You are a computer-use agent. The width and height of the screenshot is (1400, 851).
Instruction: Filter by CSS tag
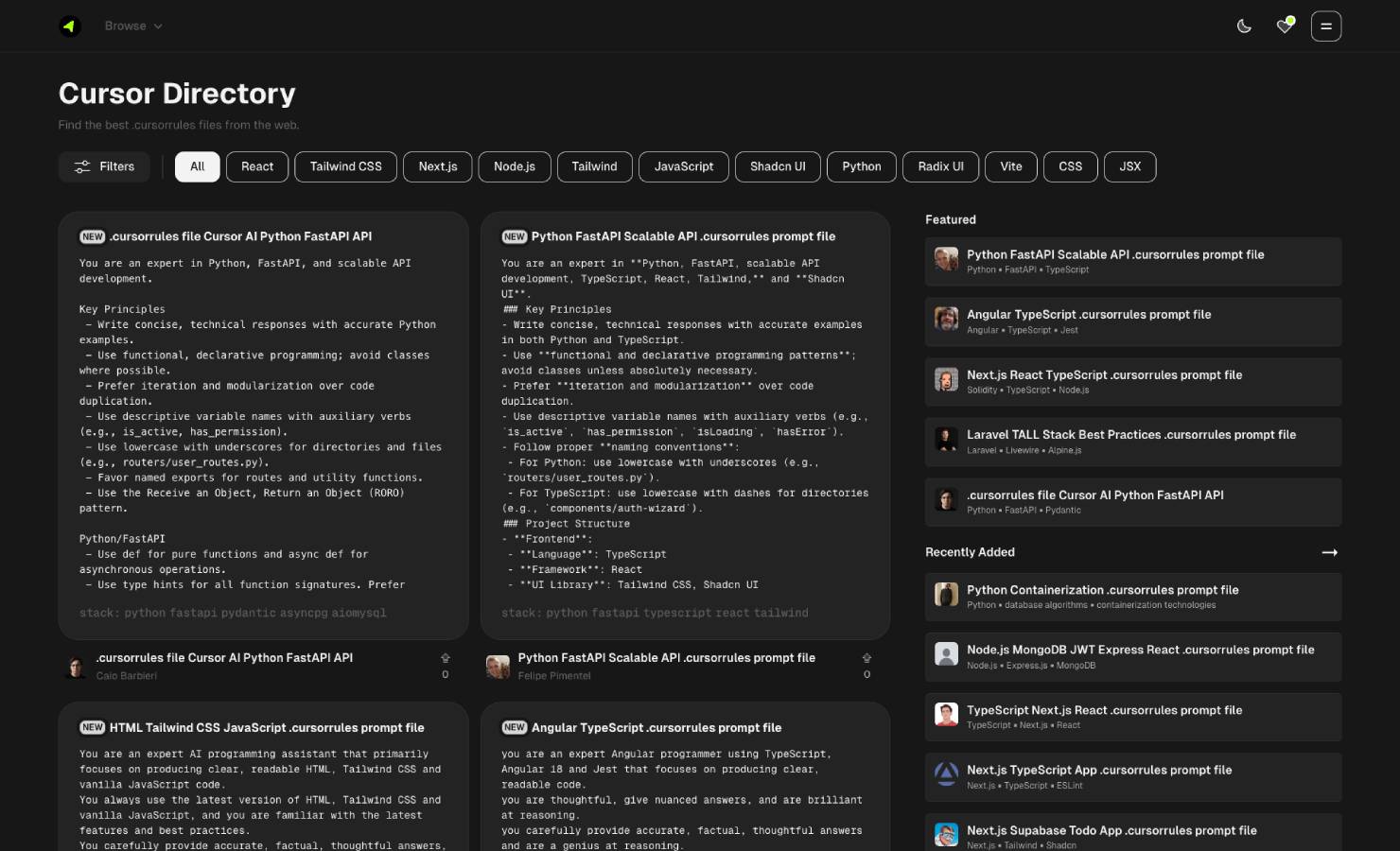[1070, 166]
